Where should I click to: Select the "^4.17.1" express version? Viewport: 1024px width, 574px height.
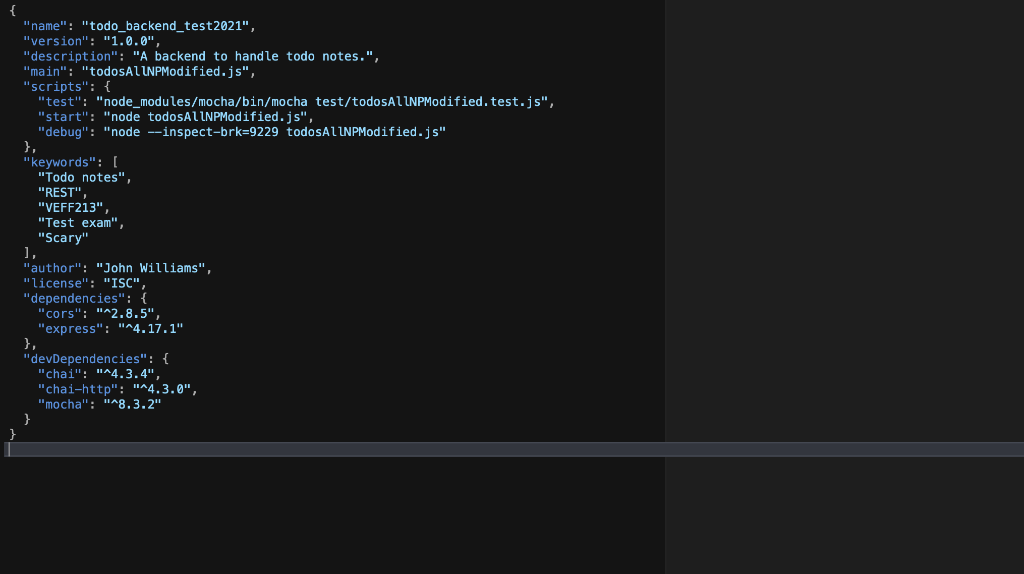coord(151,328)
